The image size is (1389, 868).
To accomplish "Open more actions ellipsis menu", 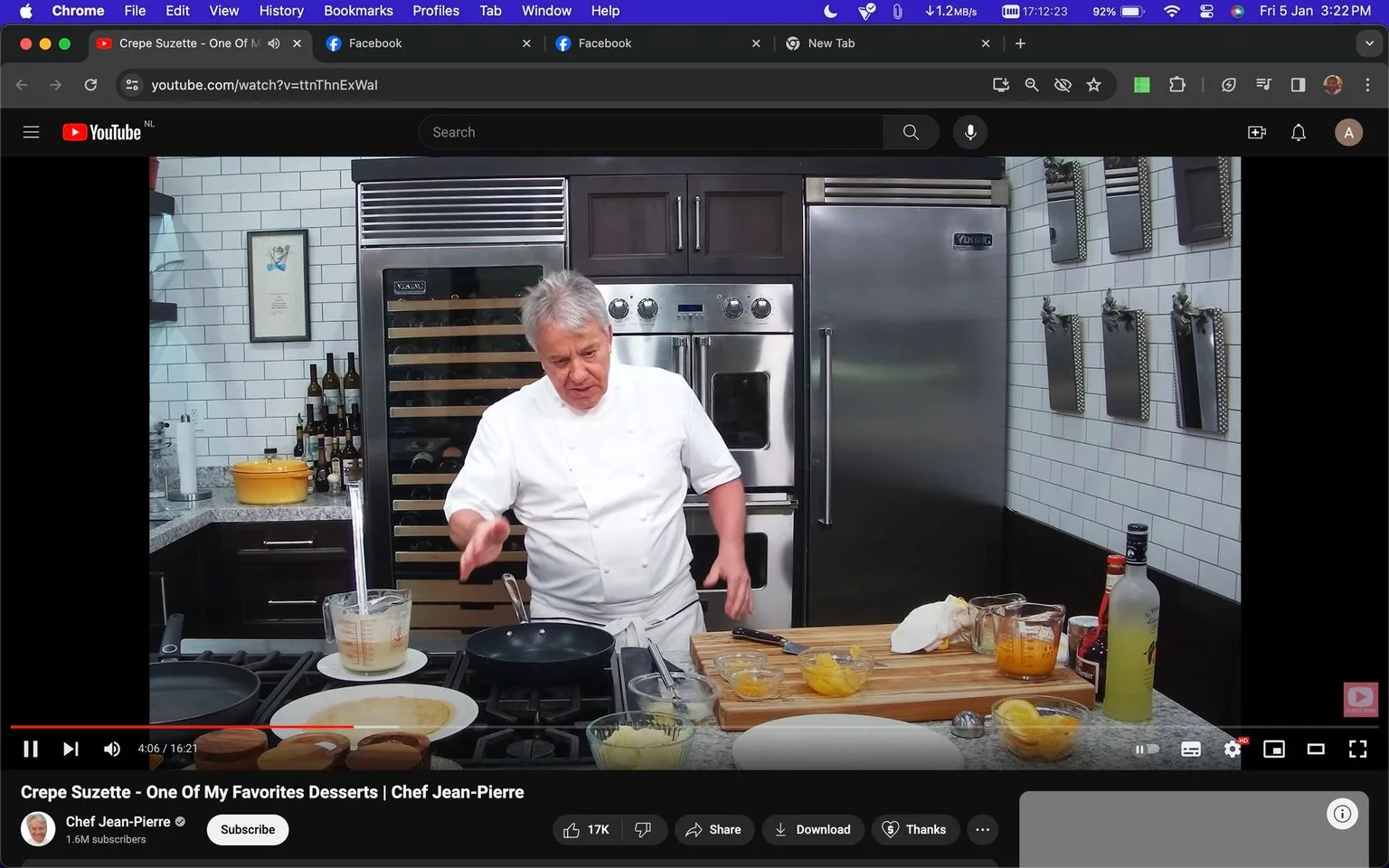I will coord(983,829).
